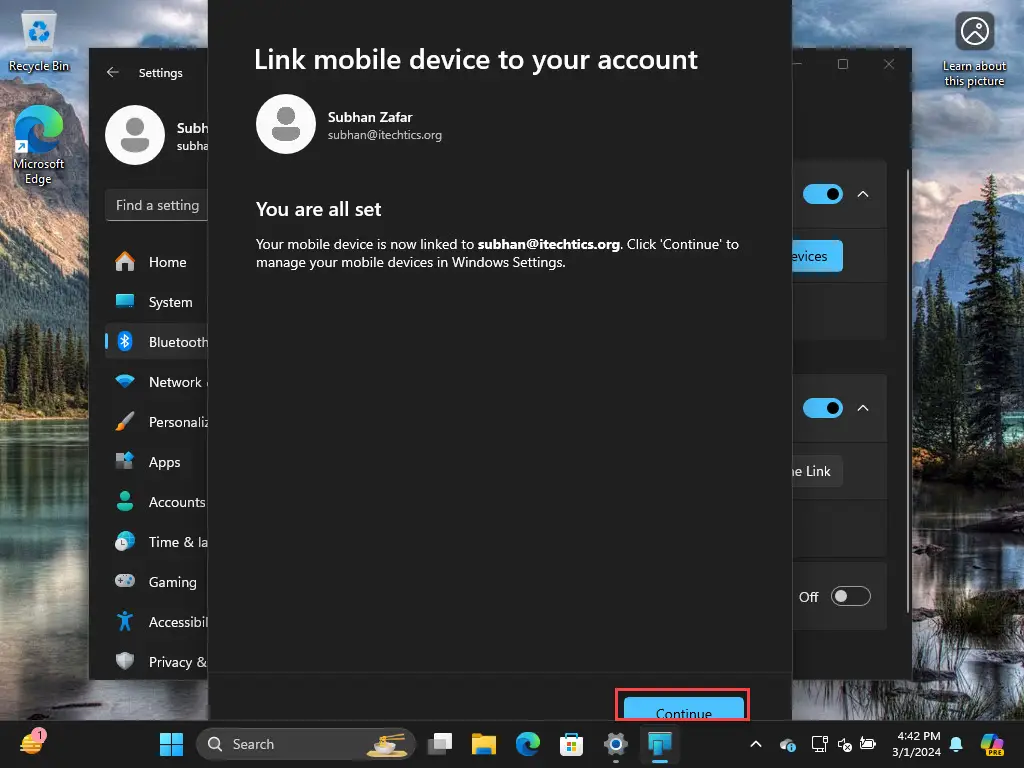Open Time & language settings
Image resolution: width=1024 pixels, height=768 pixels.
[157, 541]
